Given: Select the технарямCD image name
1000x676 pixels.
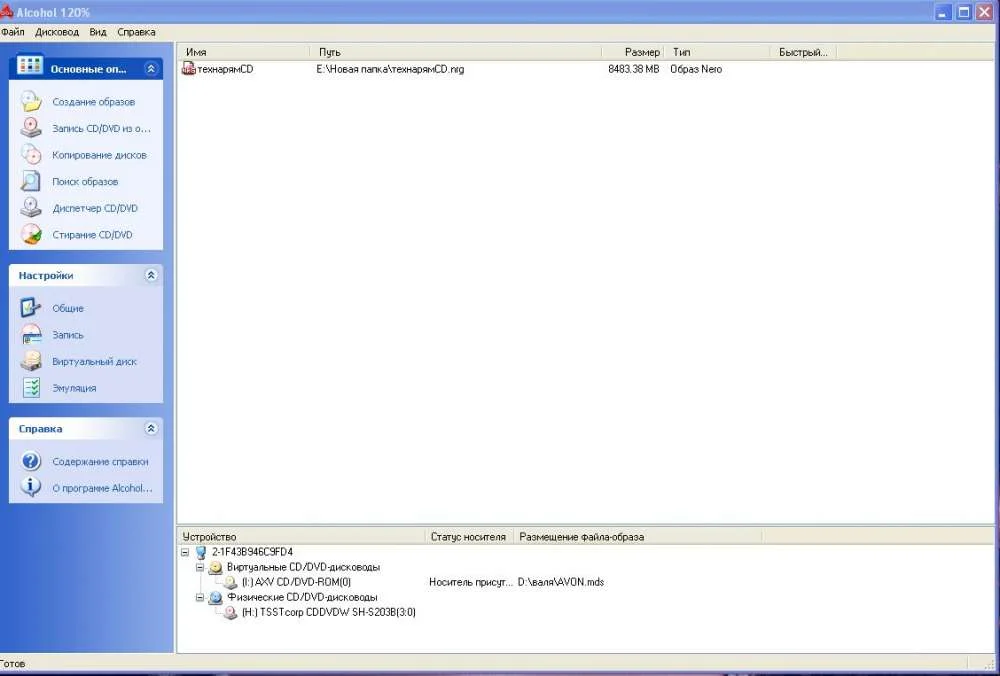Looking at the screenshot, I should [225, 70].
